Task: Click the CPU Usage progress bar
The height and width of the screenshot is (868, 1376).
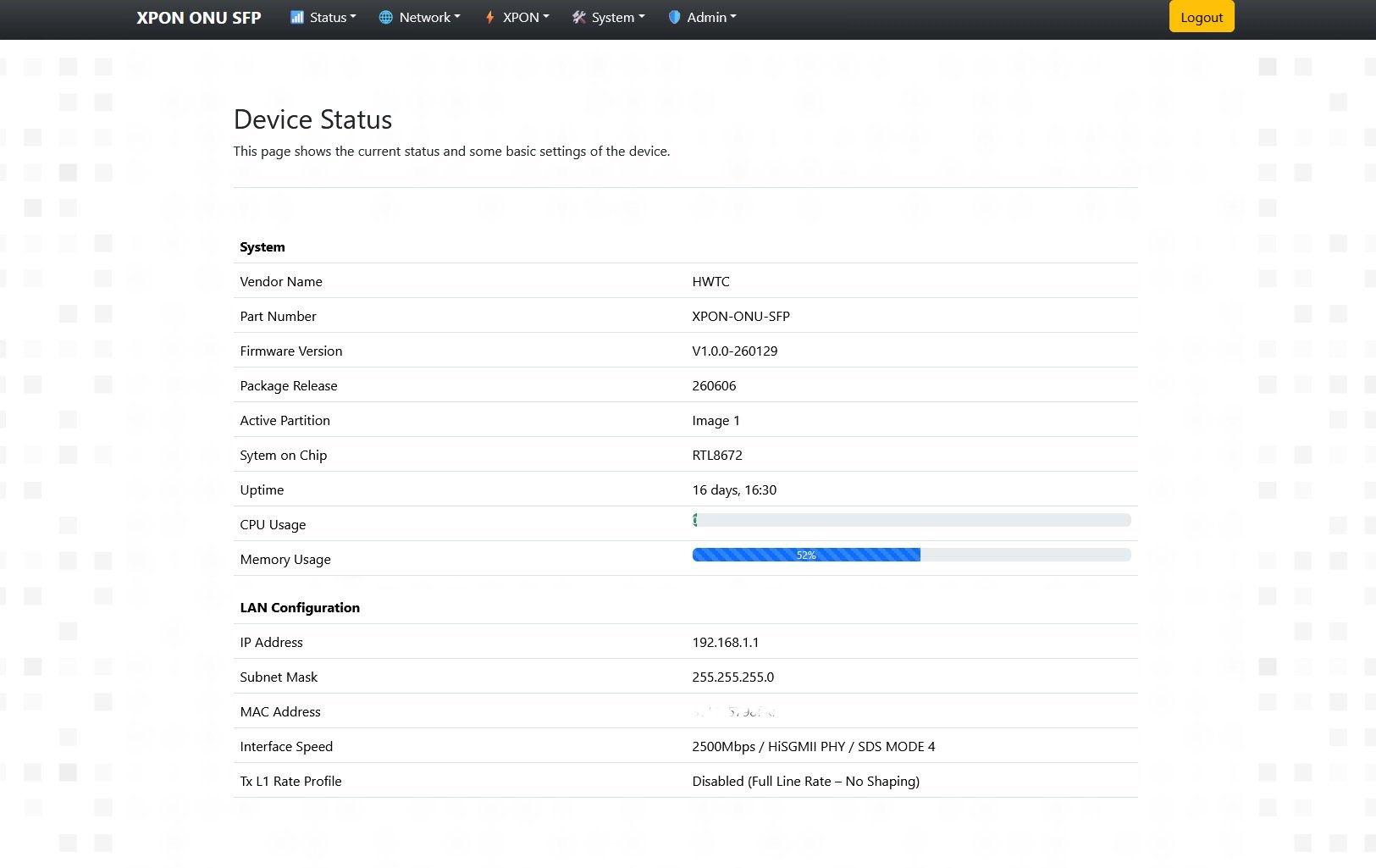Action: point(911,520)
